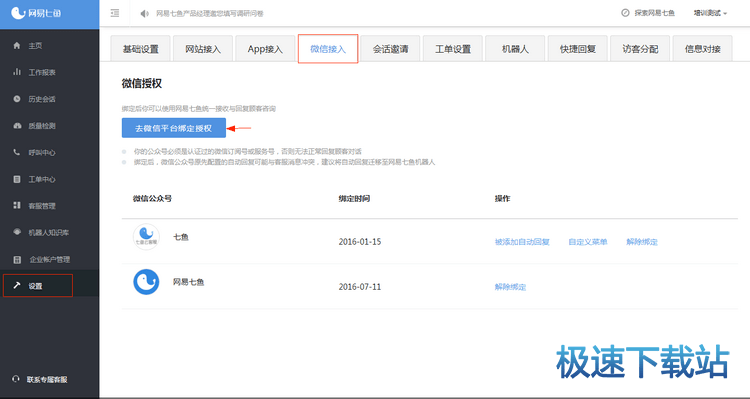Click 联系专属客服 at sidebar bottom
750x399 pixels.
coord(47,379)
